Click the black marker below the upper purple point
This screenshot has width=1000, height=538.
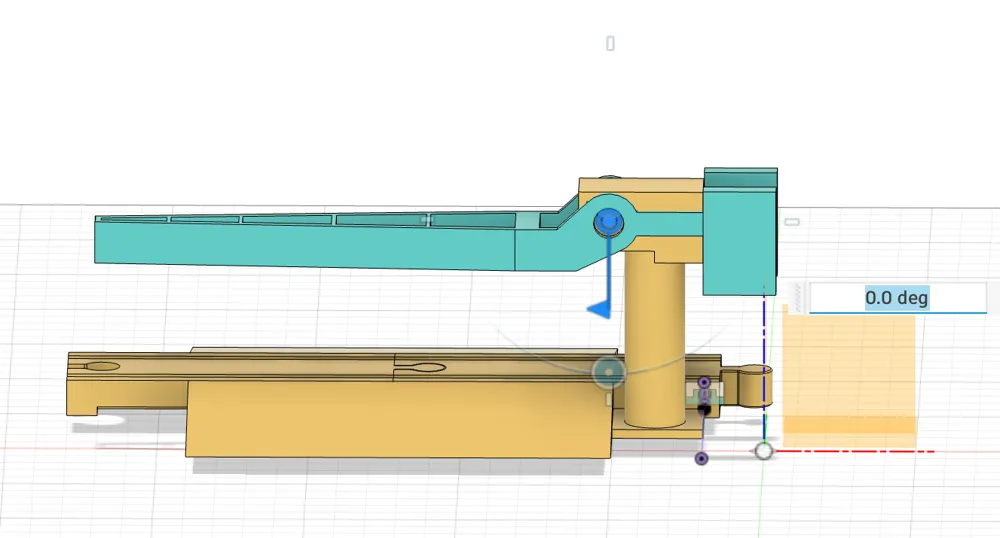pyautogui.click(x=704, y=409)
